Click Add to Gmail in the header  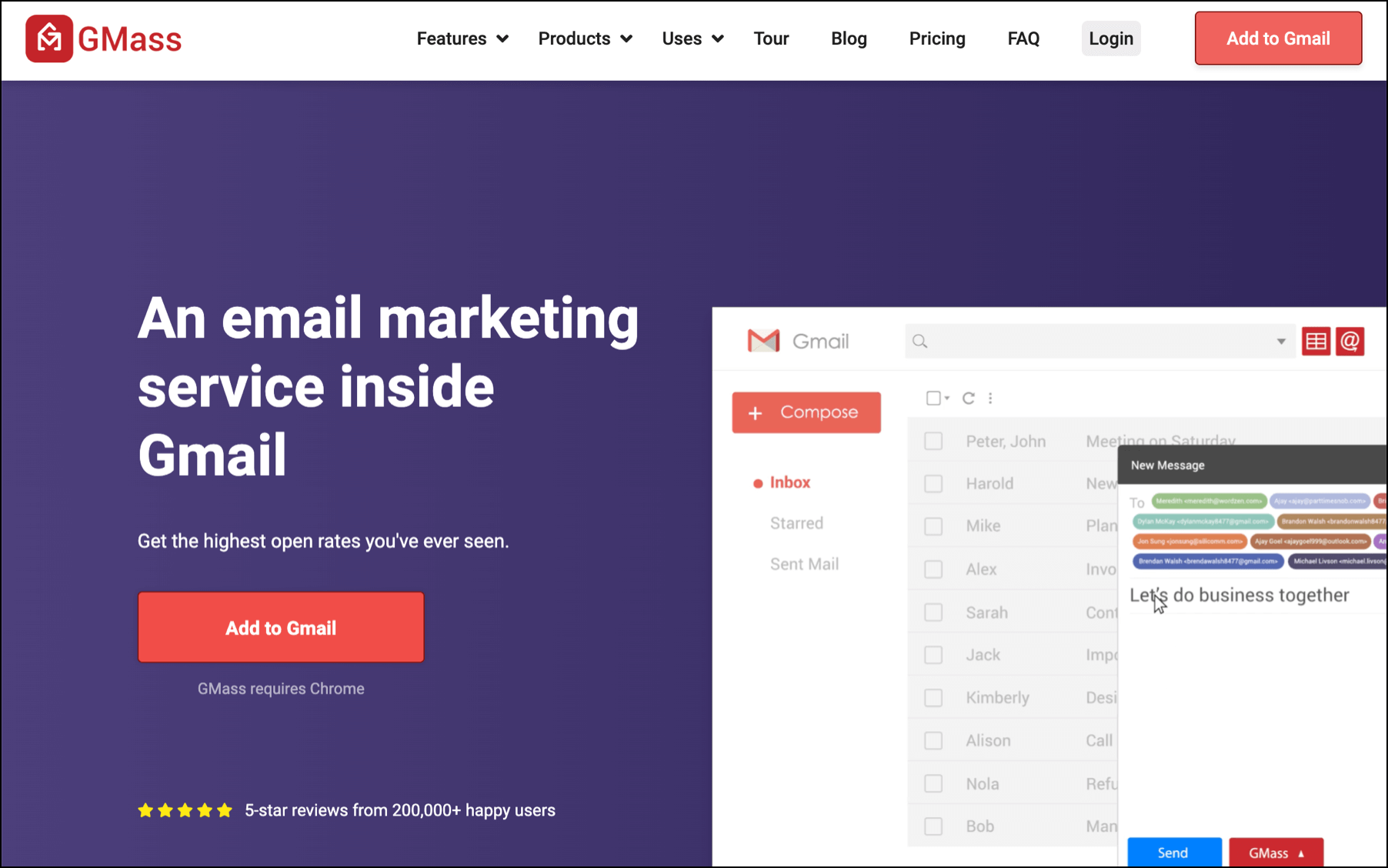[x=1278, y=38]
